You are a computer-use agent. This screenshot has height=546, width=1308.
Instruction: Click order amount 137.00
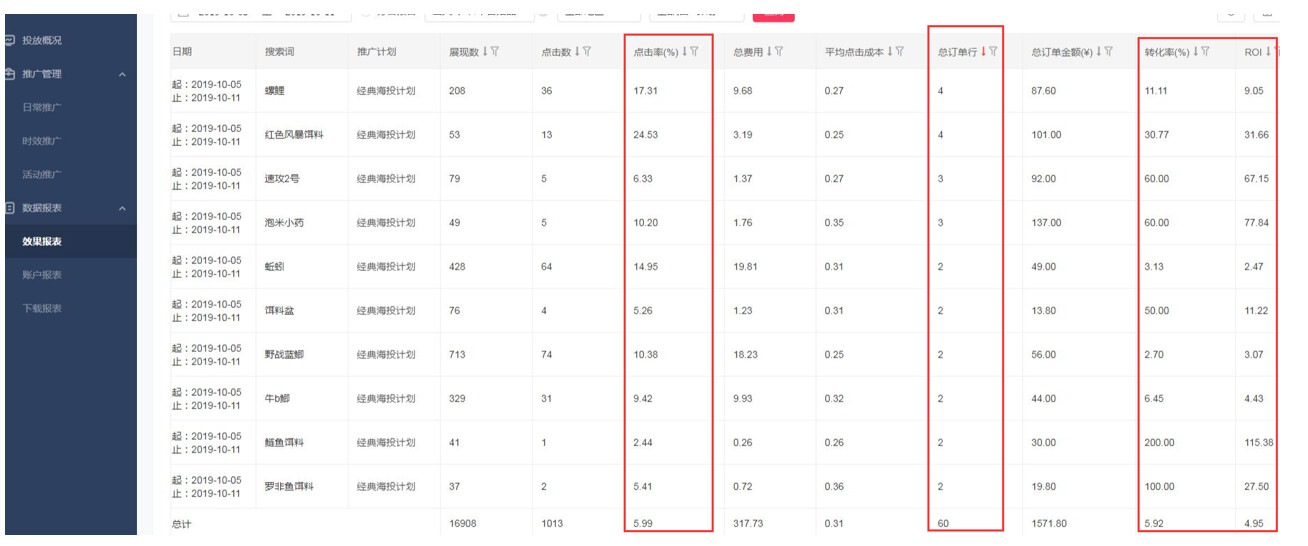coord(1046,223)
